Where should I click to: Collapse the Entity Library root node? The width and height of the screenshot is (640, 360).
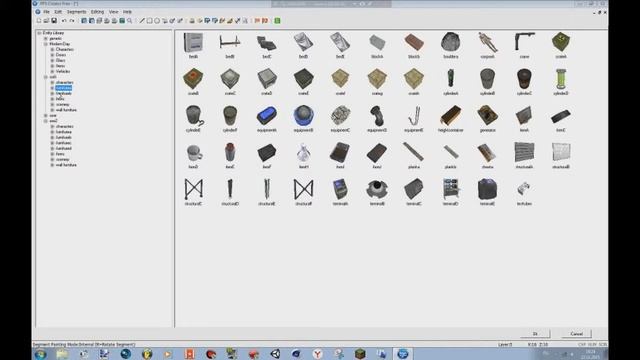point(39,33)
